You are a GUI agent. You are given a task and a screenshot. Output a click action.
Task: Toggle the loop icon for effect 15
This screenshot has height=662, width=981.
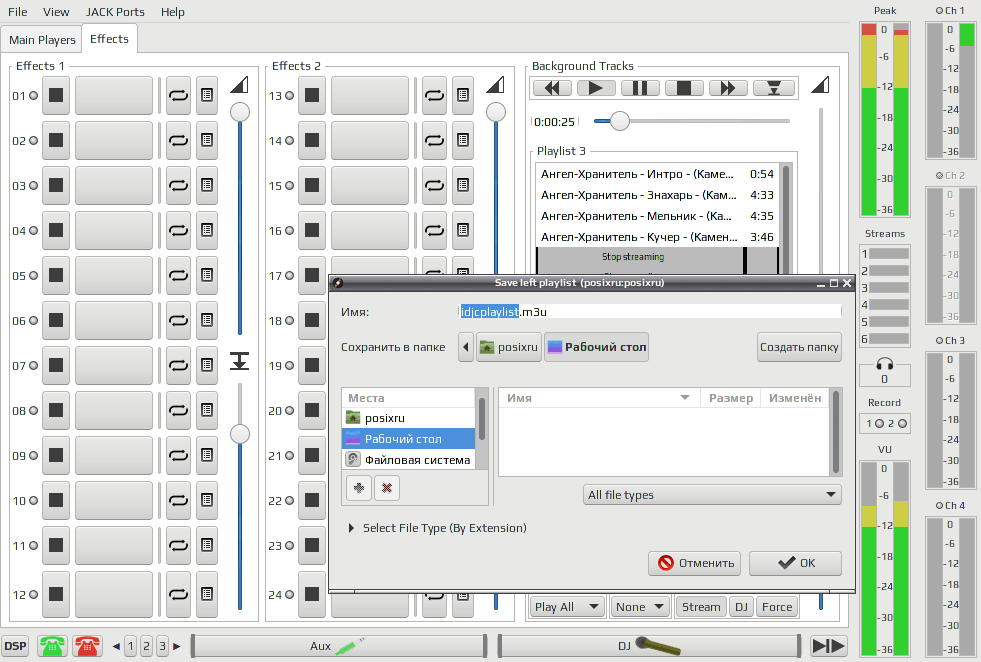(x=434, y=185)
